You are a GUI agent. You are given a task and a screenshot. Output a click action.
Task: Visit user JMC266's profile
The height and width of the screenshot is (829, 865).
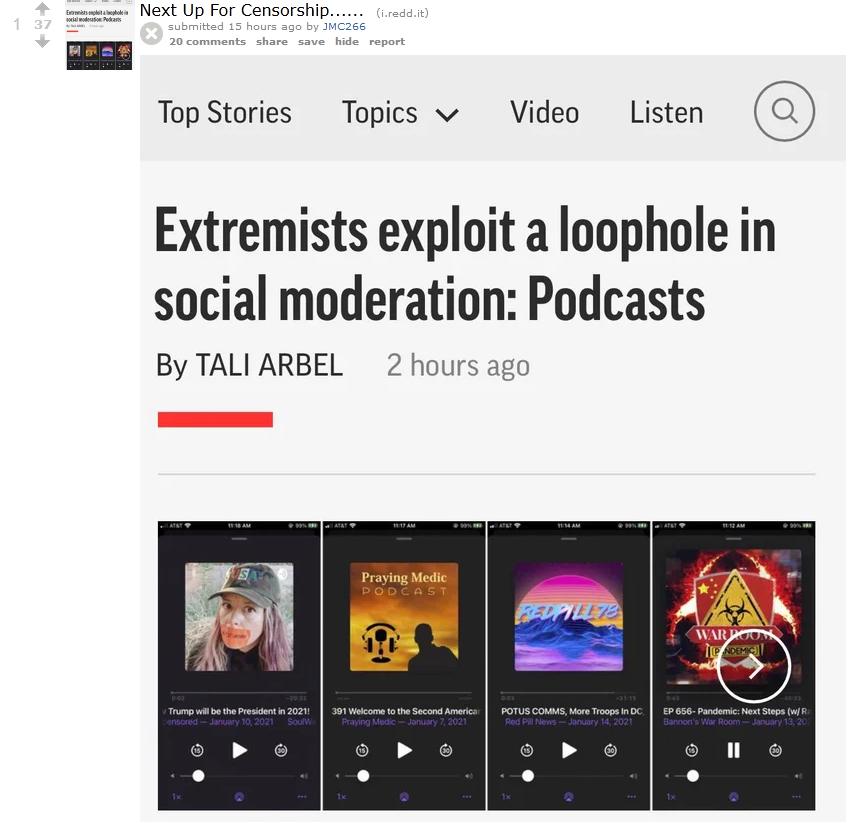pos(344,26)
